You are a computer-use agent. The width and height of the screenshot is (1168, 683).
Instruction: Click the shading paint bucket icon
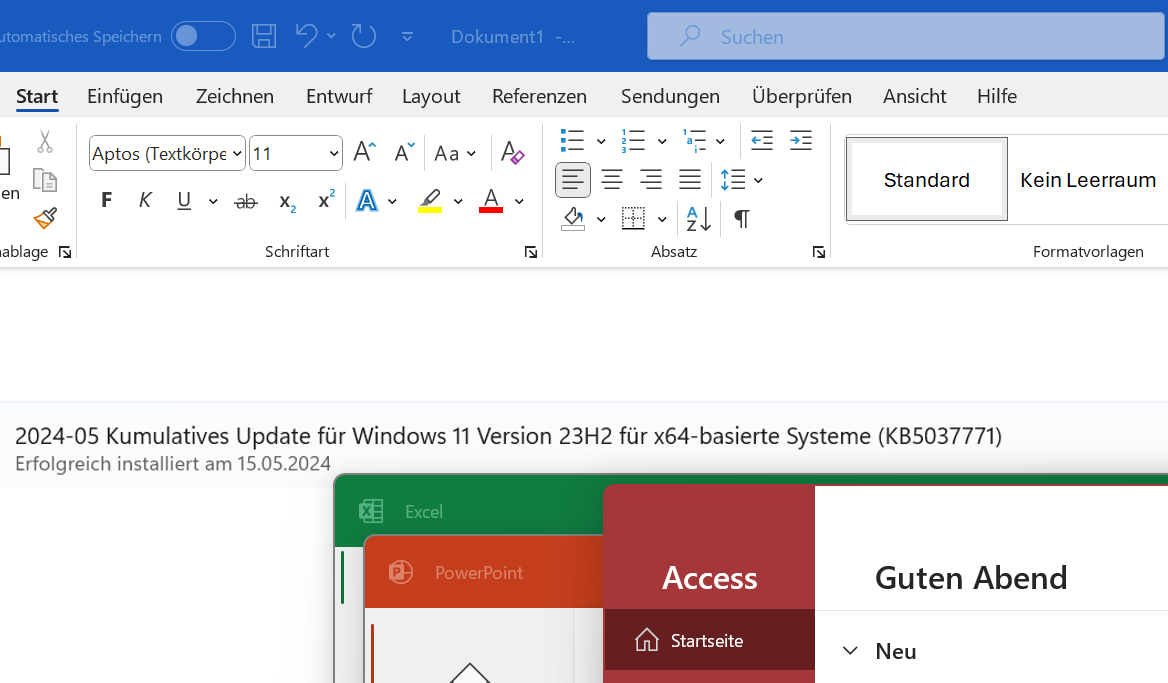click(573, 219)
